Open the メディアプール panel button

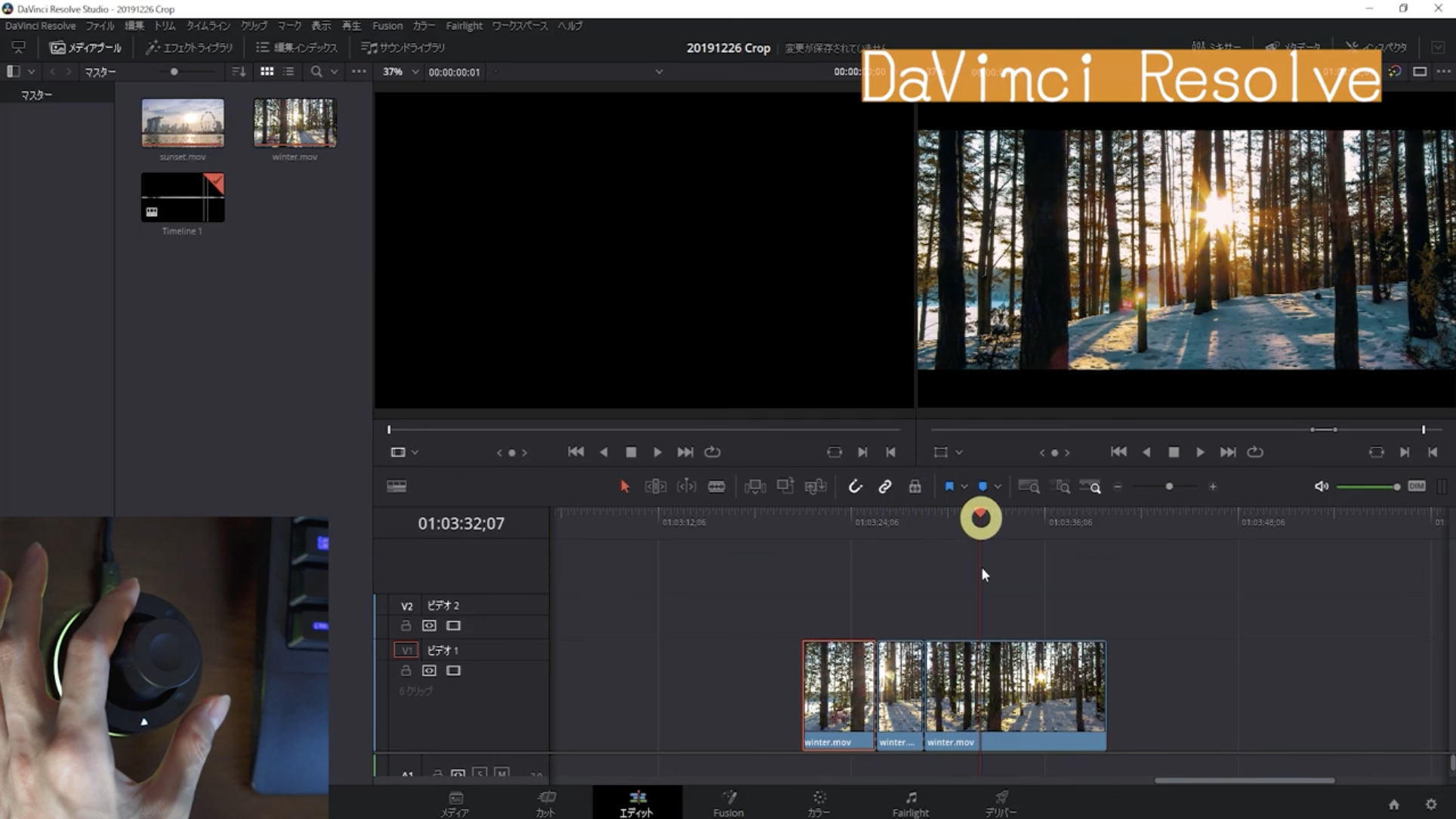click(85, 47)
